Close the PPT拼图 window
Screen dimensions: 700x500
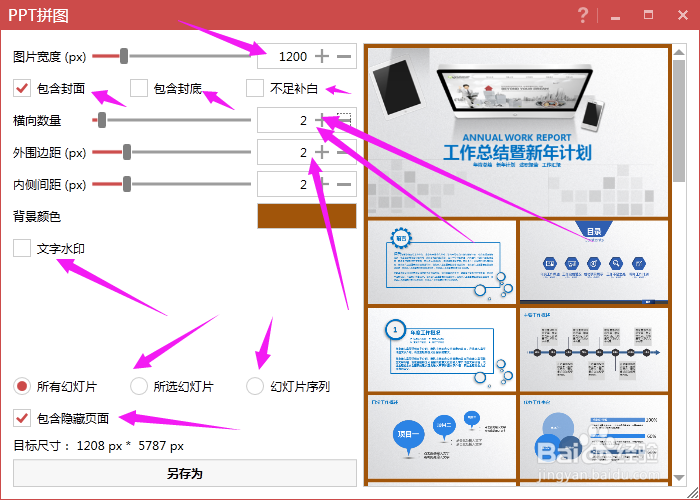pyautogui.click(x=683, y=15)
